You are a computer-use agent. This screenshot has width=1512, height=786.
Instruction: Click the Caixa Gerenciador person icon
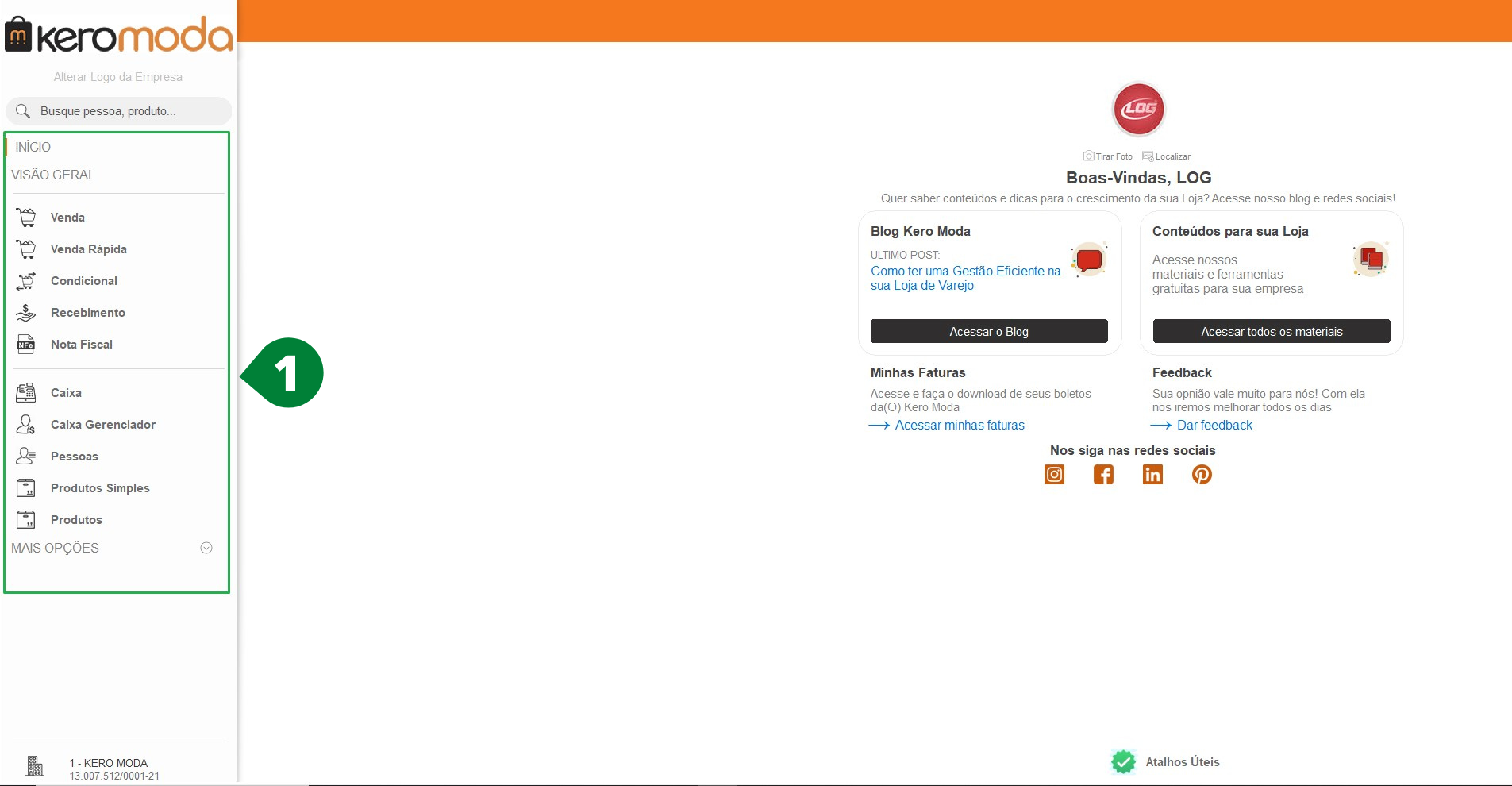(26, 424)
